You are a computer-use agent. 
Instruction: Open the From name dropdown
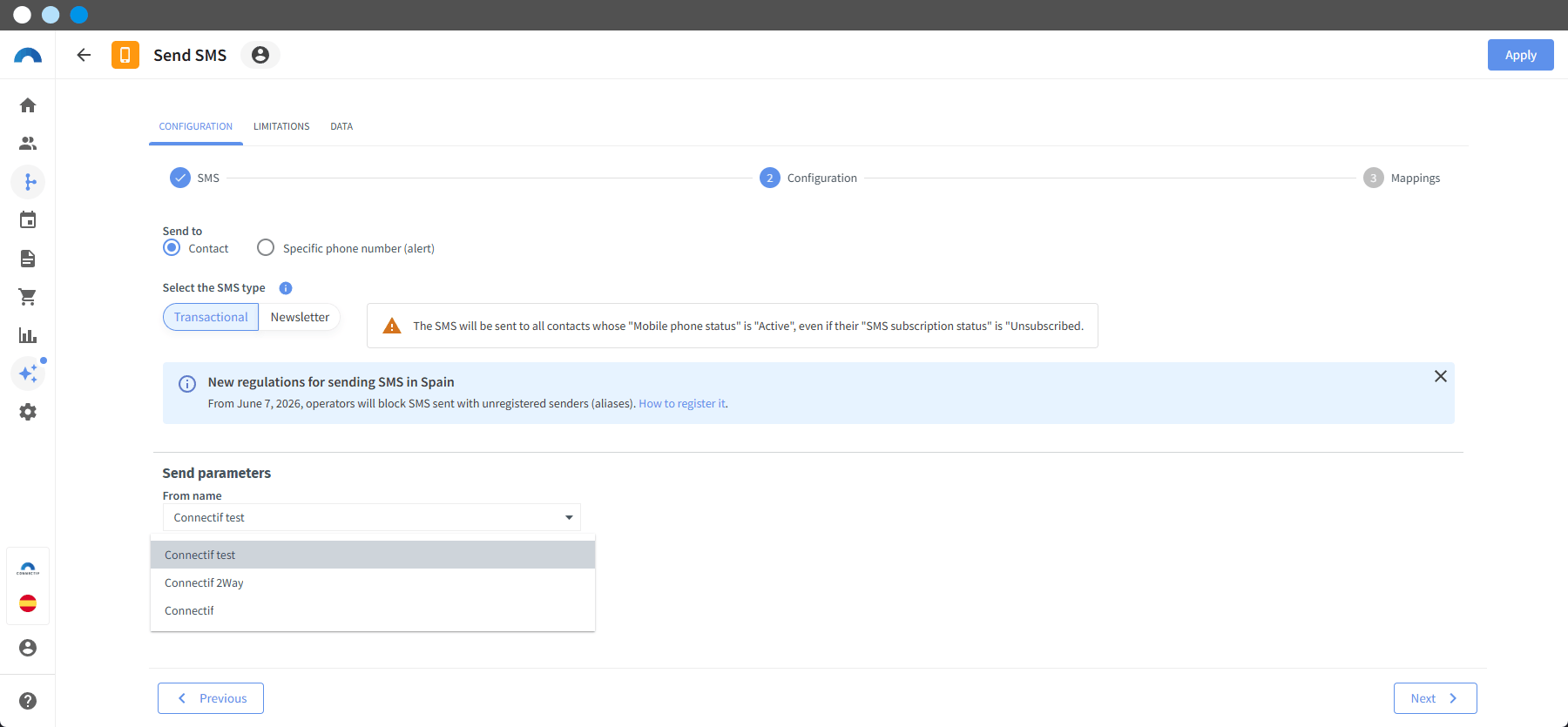pyautogui.click(x=372, y=517)
